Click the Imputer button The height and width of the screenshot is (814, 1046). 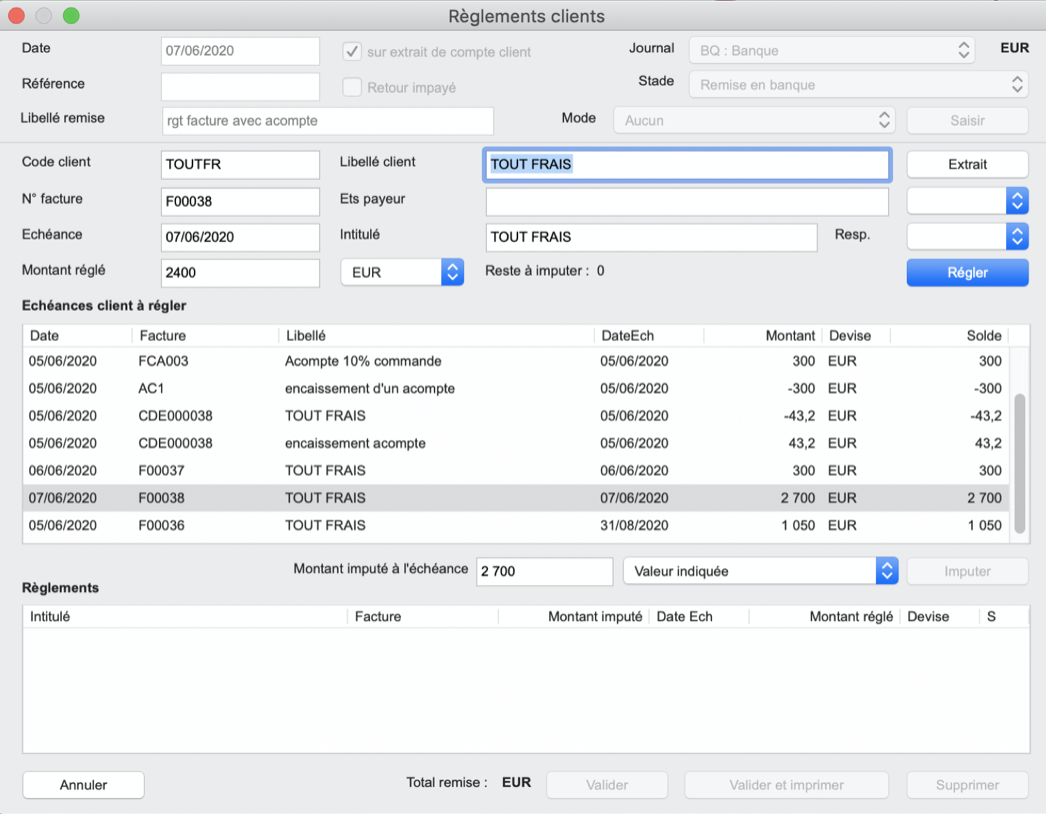coord(967,571)
